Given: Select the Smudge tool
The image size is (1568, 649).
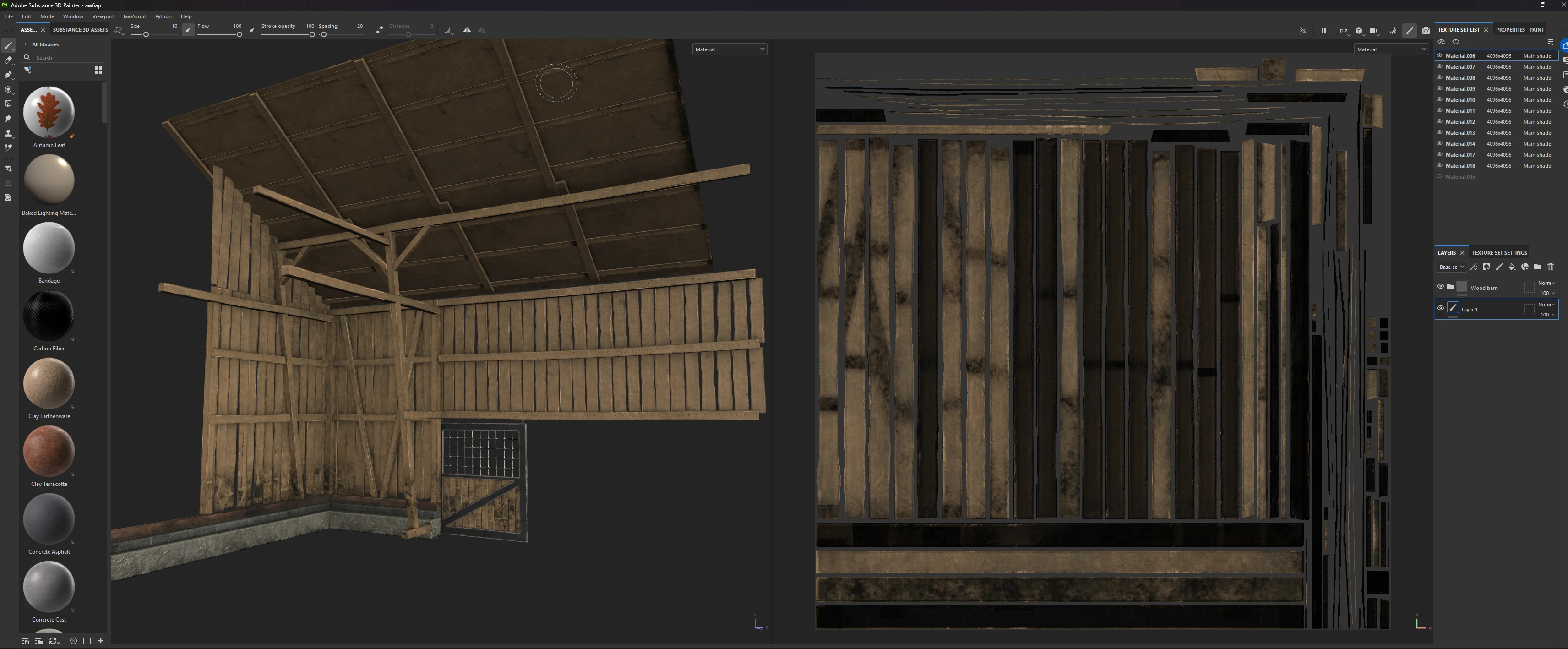Looking at the screenshot, I should pos(8,119).
